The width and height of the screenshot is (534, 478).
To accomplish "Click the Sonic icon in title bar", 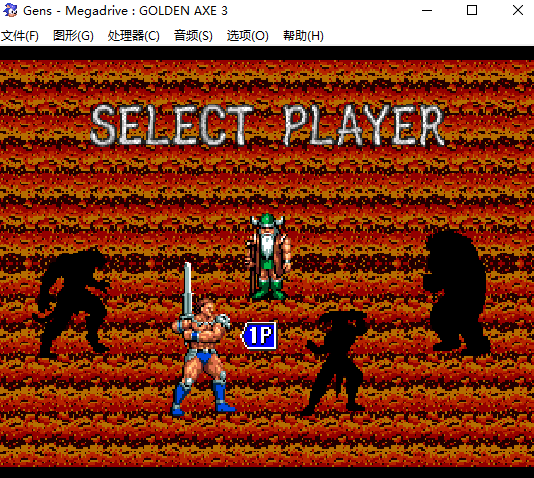I will pos(10,10).
